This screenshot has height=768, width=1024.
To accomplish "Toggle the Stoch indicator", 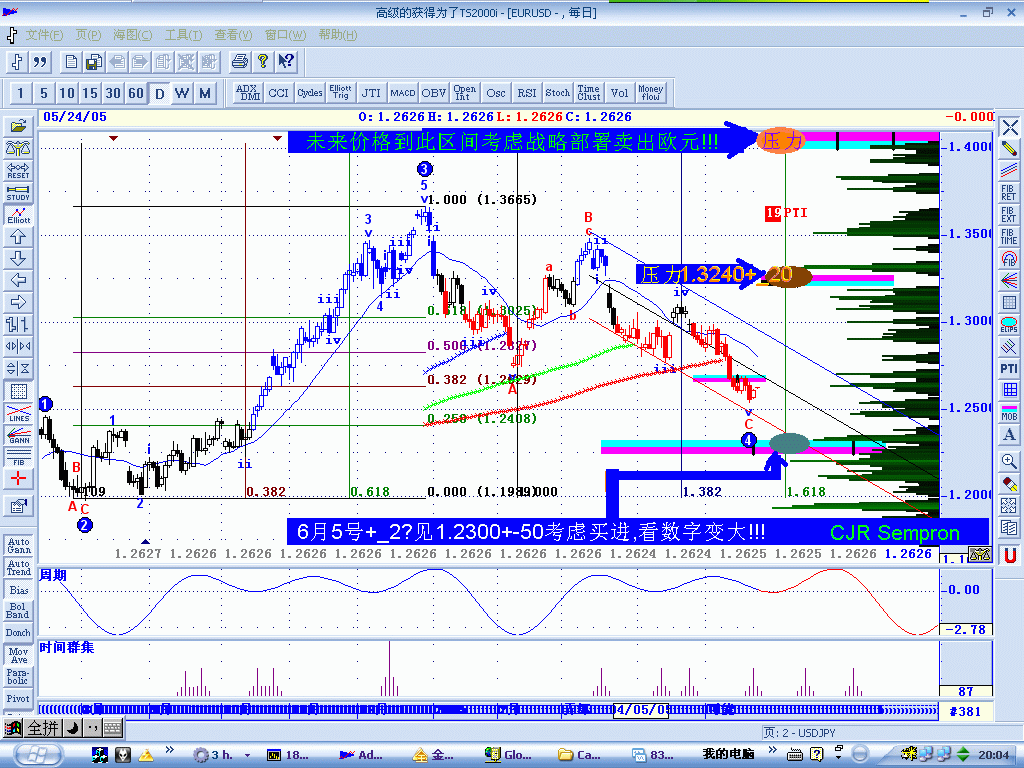I will (558, 93).
